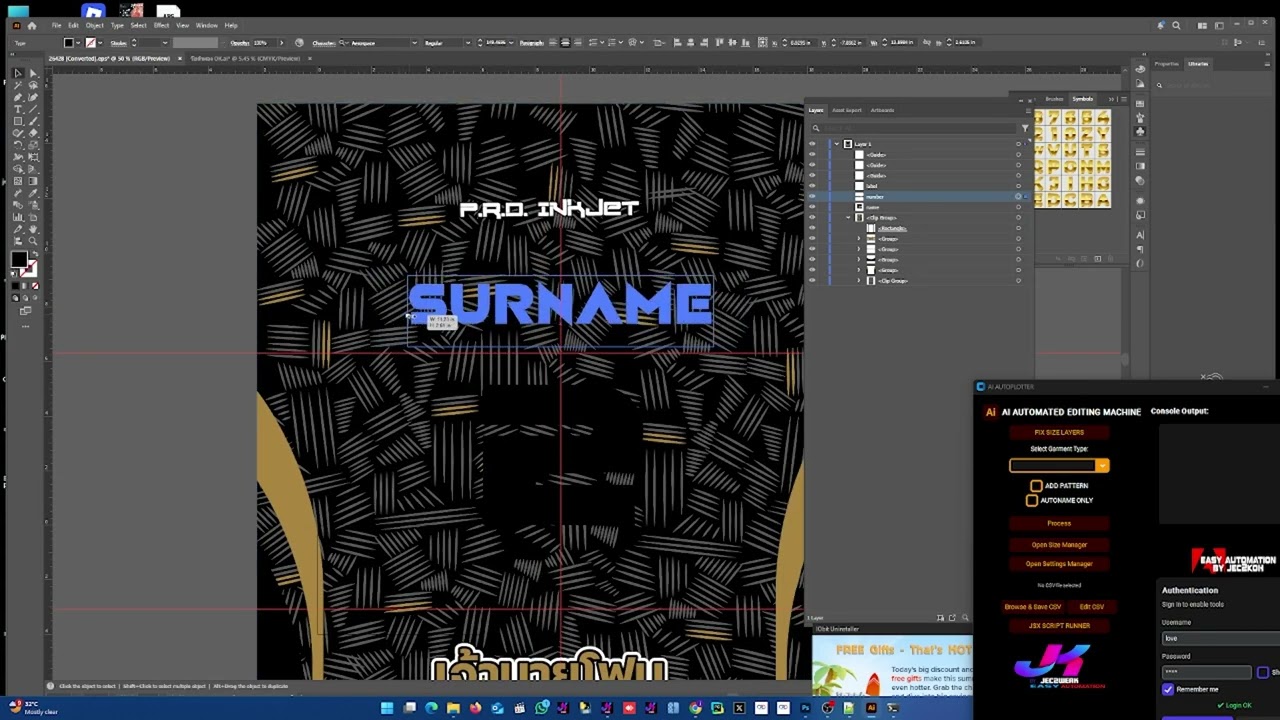Select the Selection tool in the toolbox

[x=18, y=73]
